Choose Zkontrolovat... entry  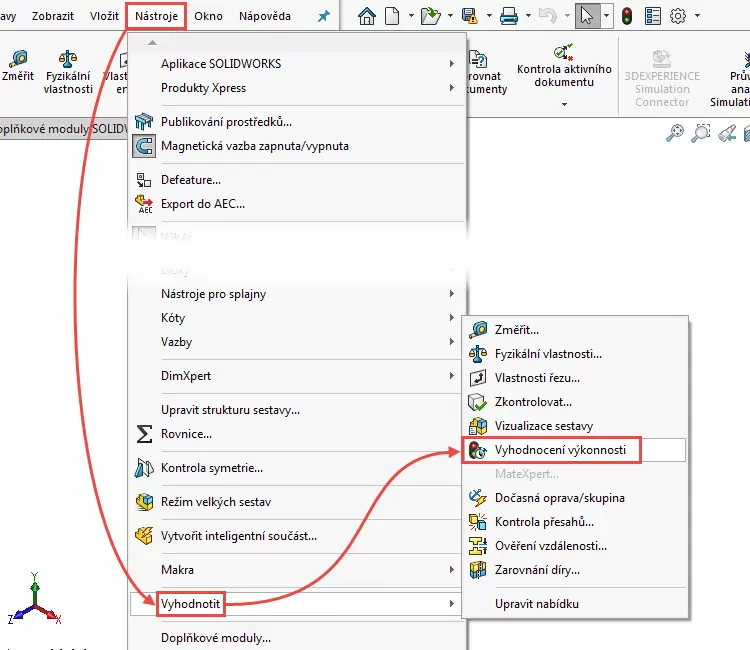(575, 402)
